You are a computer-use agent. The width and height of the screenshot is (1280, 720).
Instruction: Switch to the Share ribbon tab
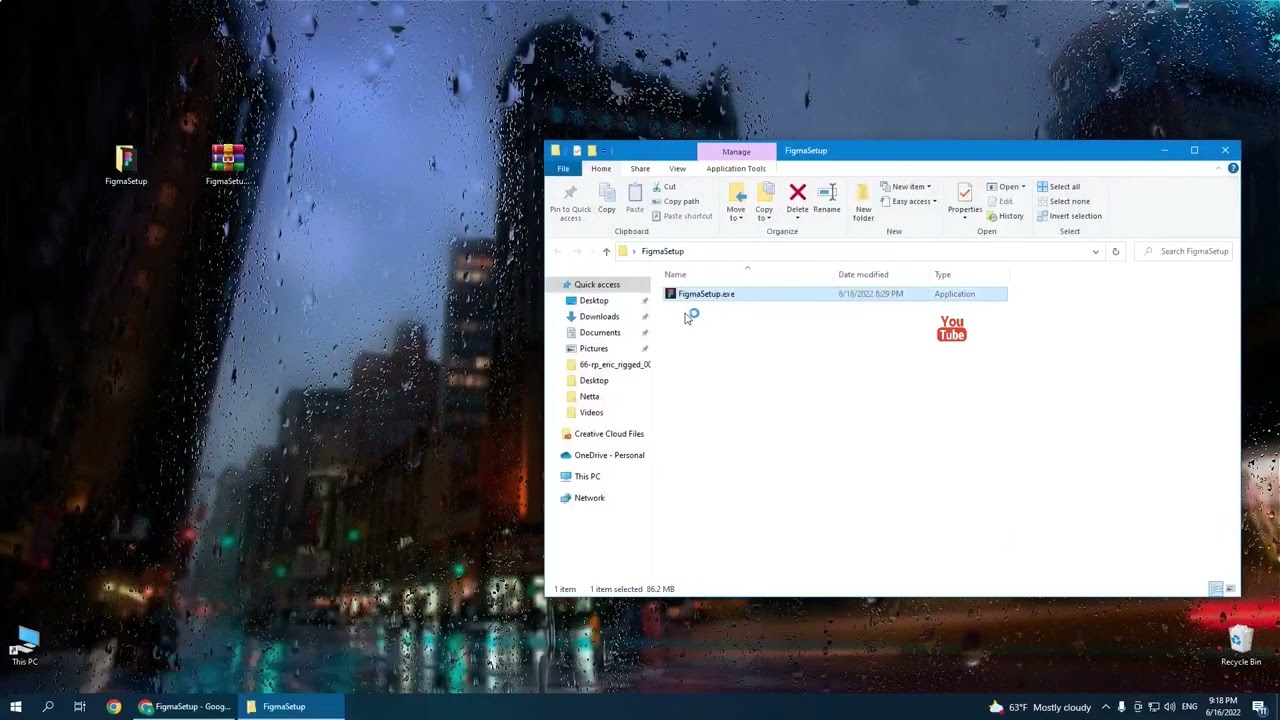click(640, 168)
